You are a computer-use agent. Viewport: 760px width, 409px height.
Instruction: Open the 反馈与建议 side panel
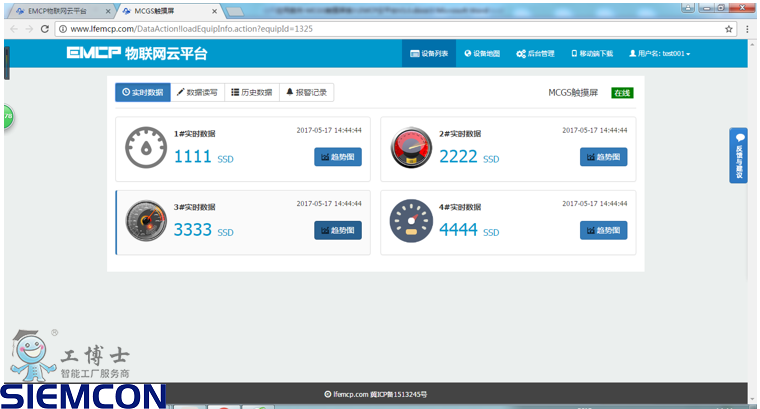(738, 156)
